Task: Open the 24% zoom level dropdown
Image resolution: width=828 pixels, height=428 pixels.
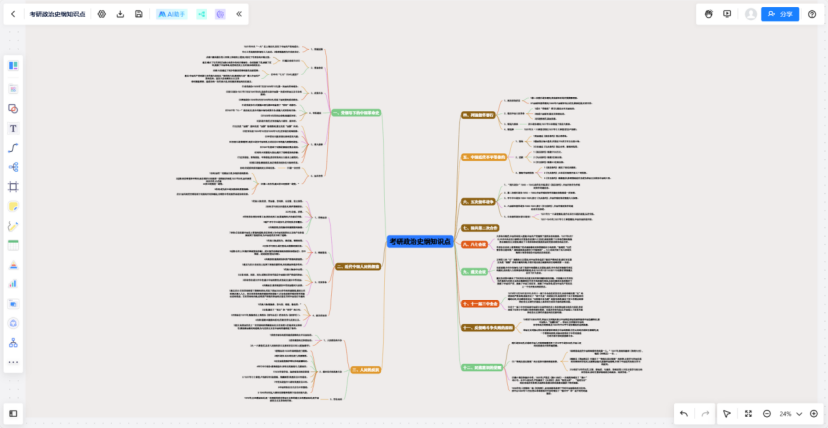Action: pos(791,413)
